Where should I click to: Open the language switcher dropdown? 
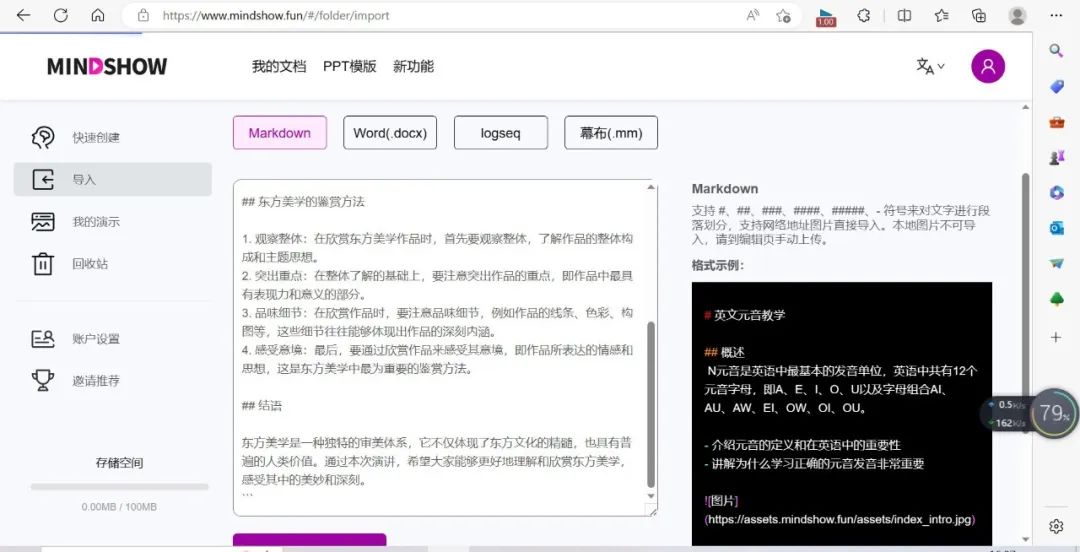coord(931,66)
